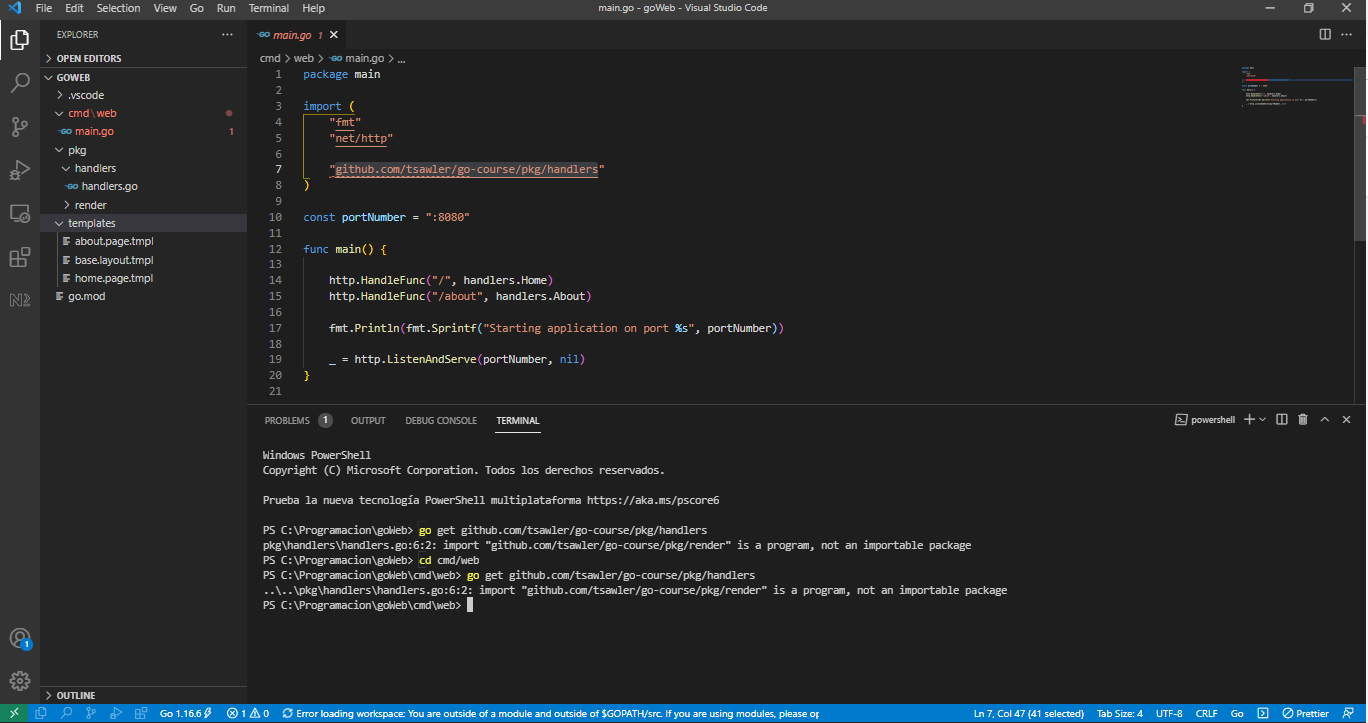
Task: Switch to OUTPUT panel tab
Action: coord(368,420)
